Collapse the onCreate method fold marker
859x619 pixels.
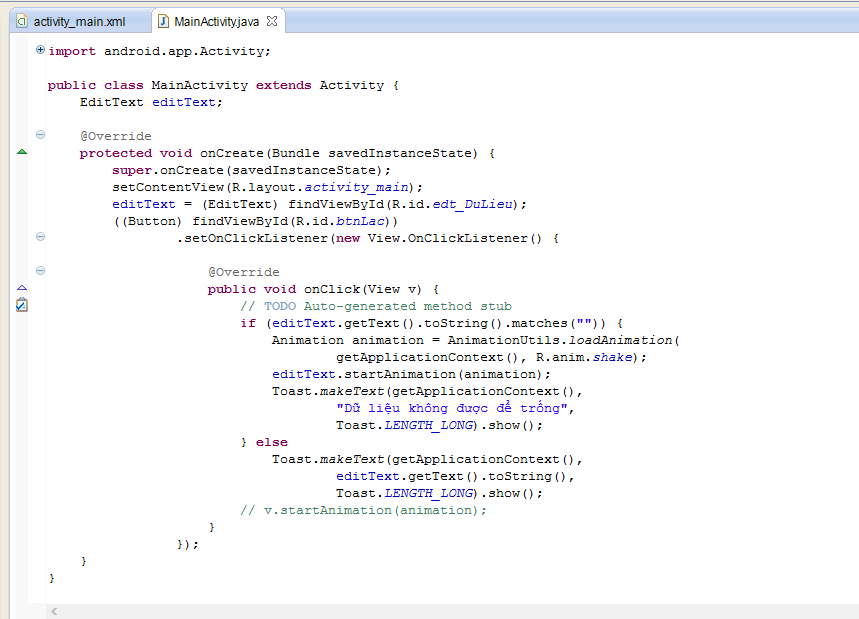coord(40,135)
